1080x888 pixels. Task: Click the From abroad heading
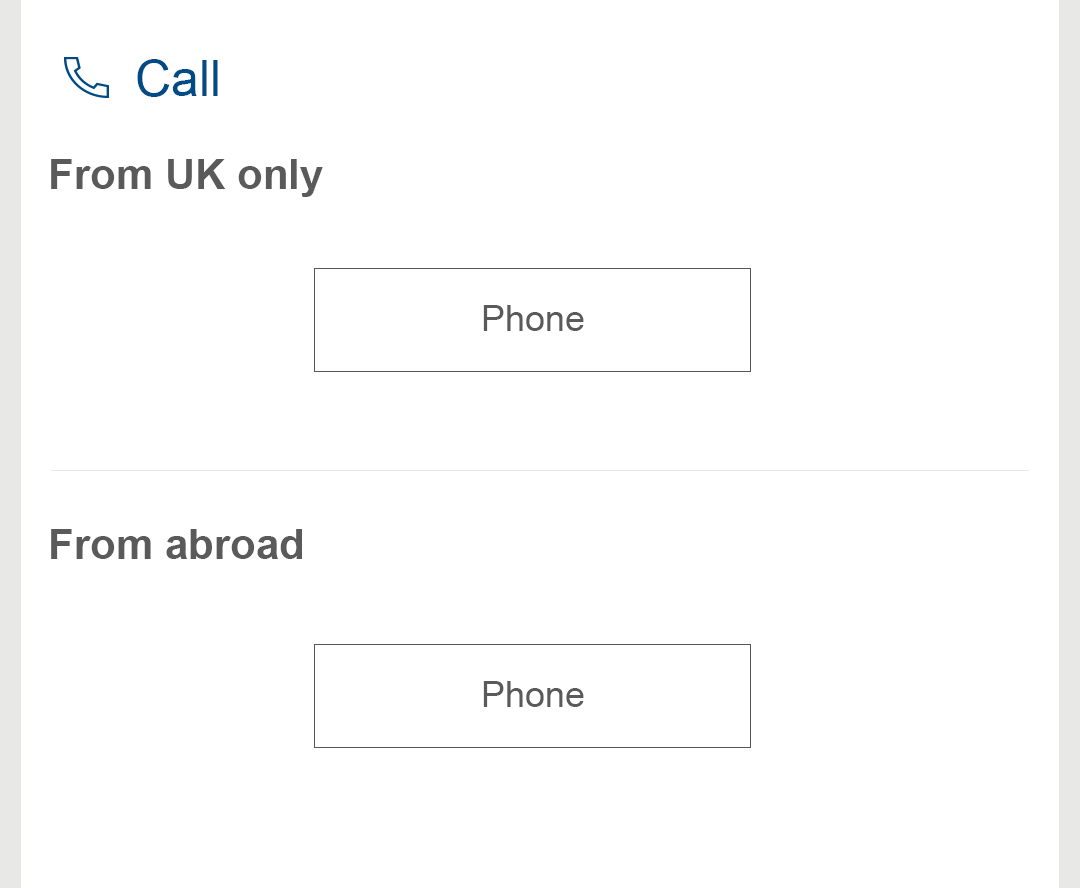(176, 545)
